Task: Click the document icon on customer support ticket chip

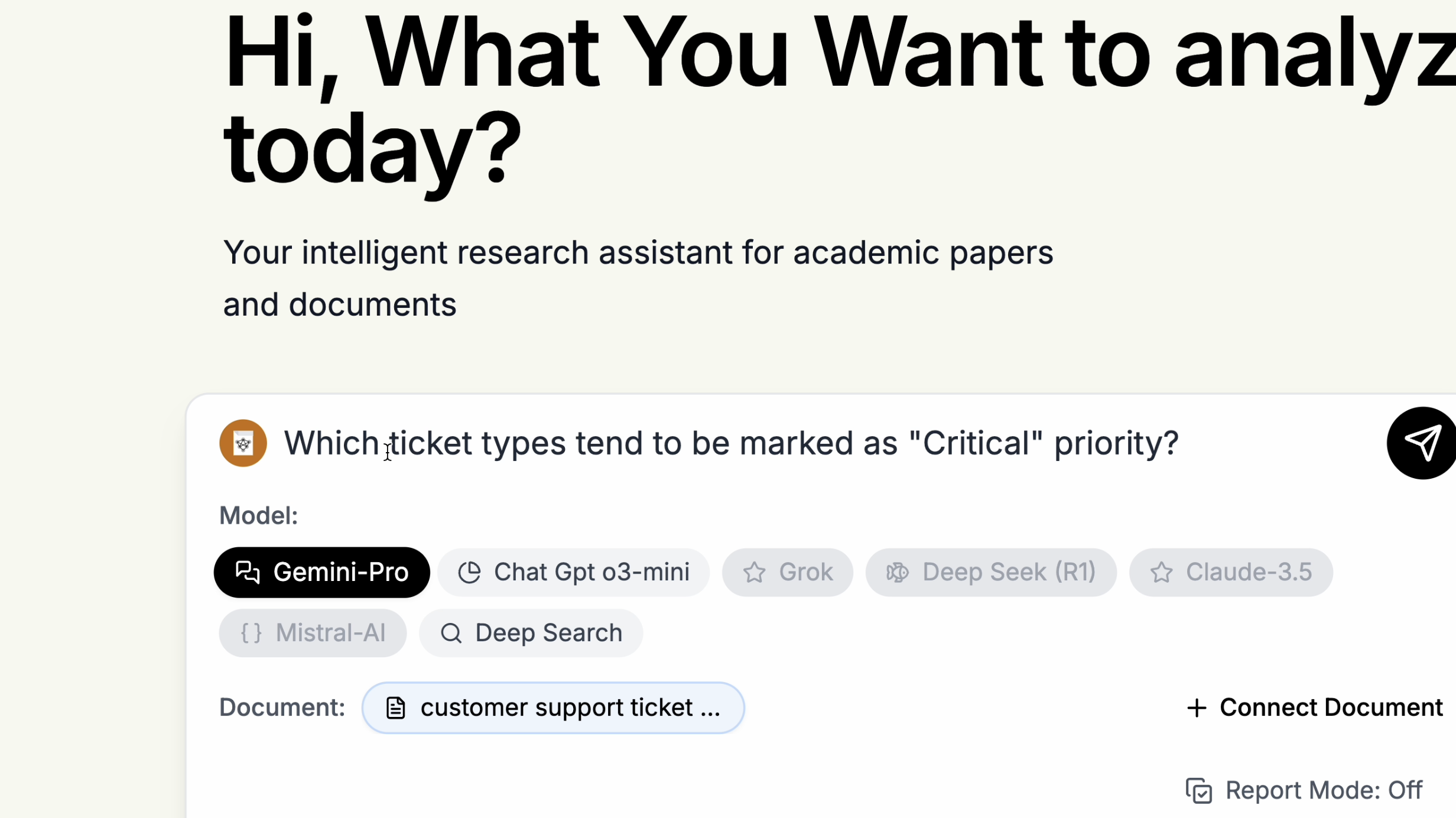Action: click(x=395, y=707)
